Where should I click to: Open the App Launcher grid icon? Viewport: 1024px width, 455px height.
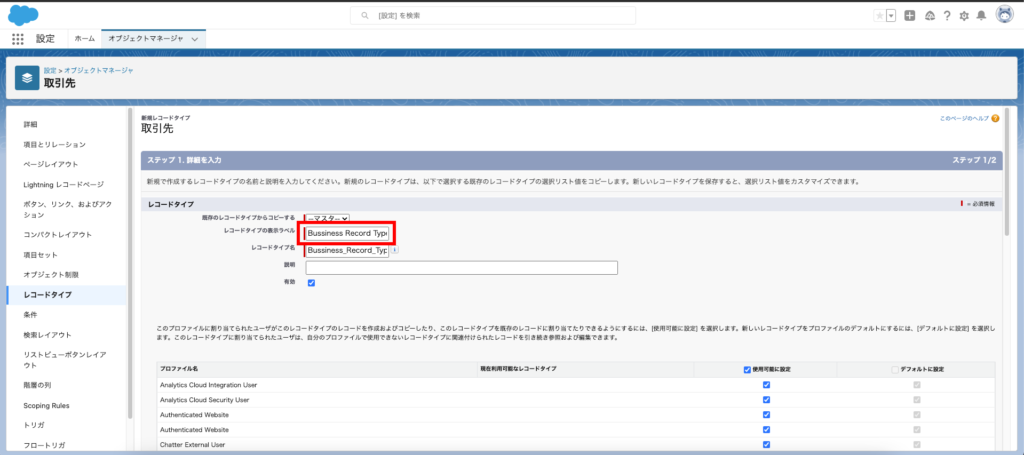pyautogui.click(x=17, y=38)
